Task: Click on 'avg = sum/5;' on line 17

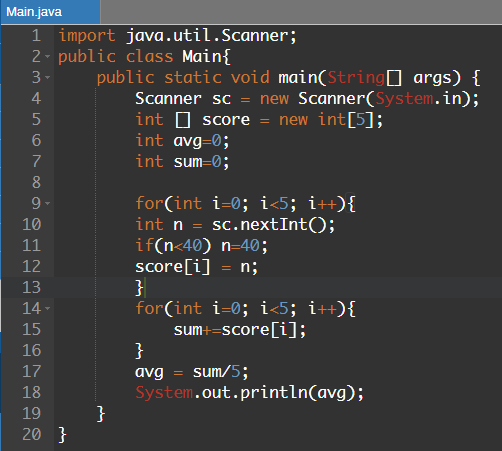Action: pos(192,372)
